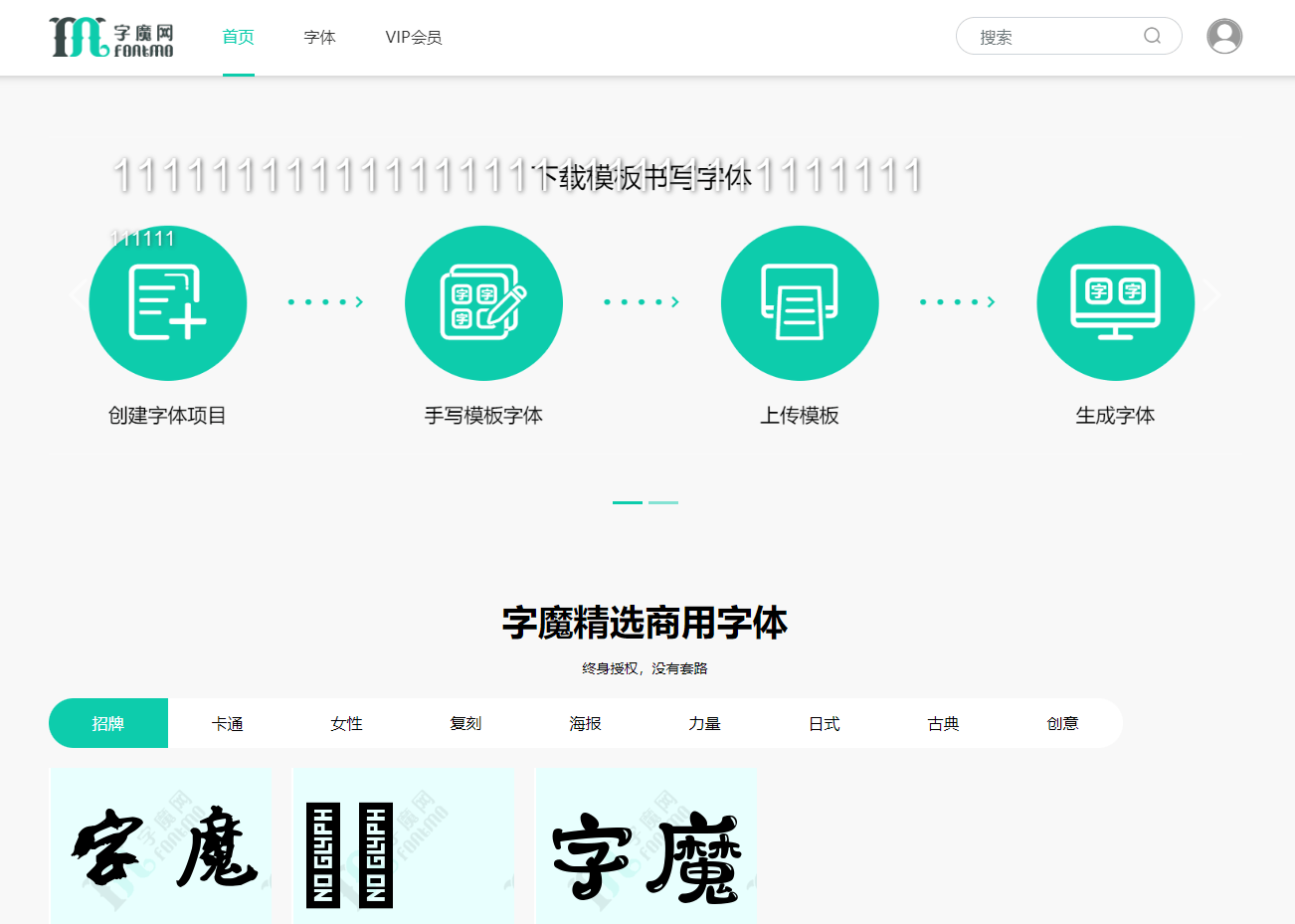This screenshot has height=924, width=1295.
Task: Click the 上传模板 printer icon
Action: [800, 302]
